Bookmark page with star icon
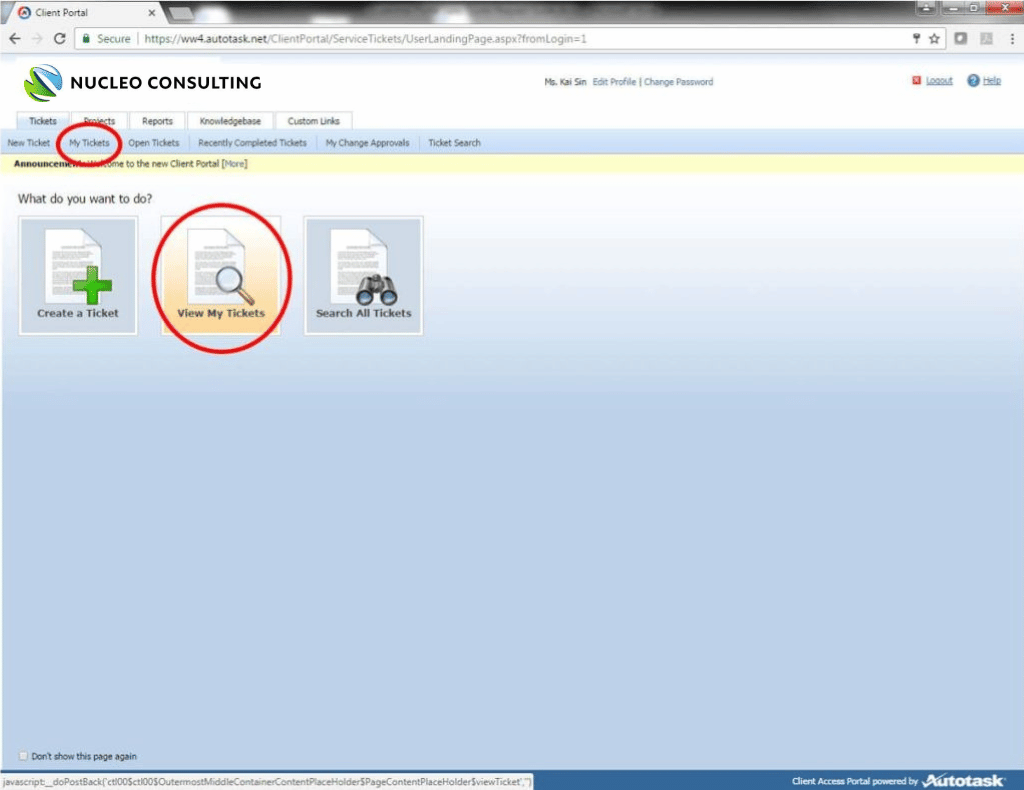Image resolution: width=1024 pixels, height=790 pixels. point(934,38)
